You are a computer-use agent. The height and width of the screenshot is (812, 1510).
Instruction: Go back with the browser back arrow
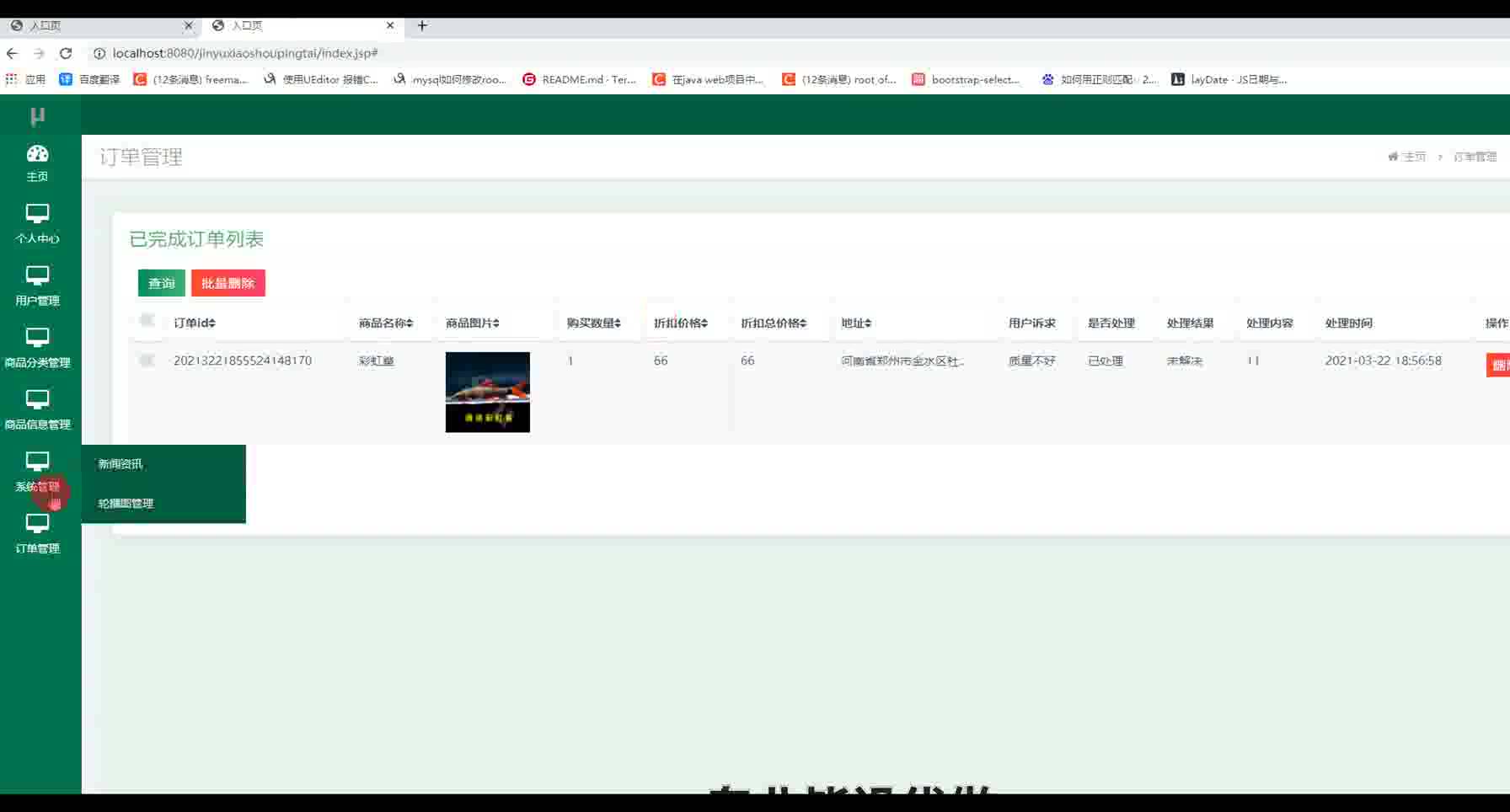click(12, 53)
